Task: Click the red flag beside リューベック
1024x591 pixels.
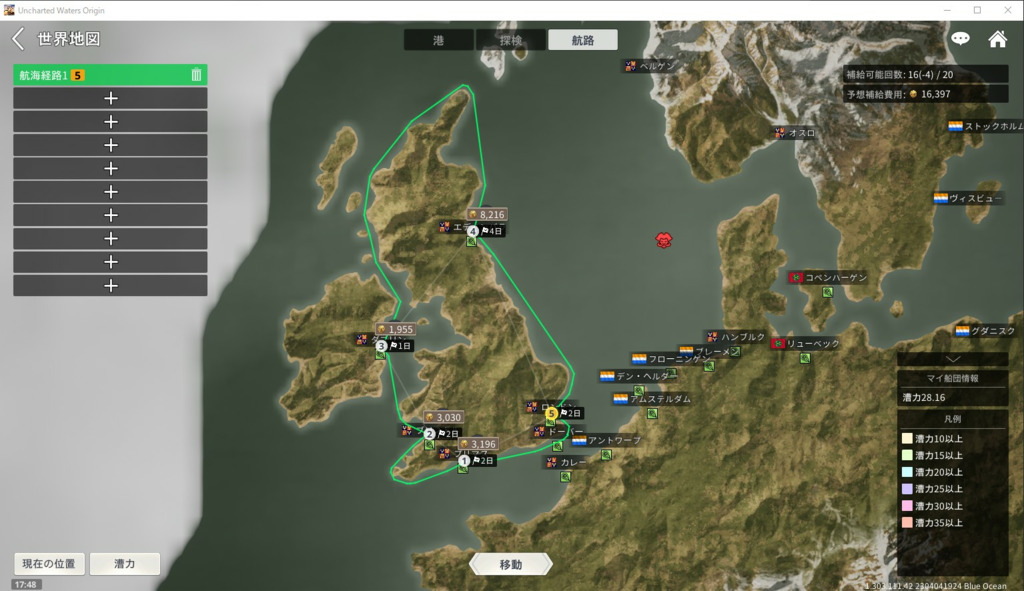Action: click(x=778, y=343)
